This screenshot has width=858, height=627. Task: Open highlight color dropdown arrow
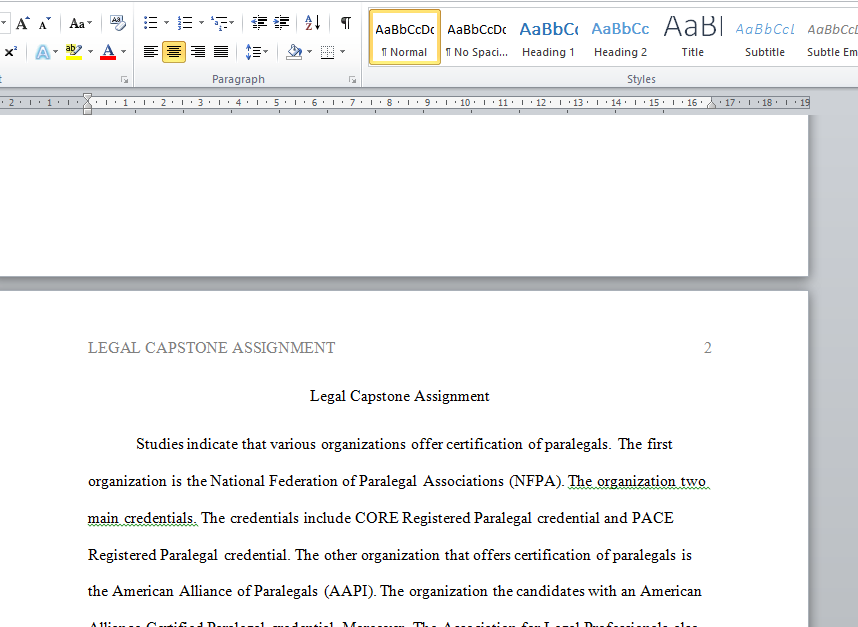[90, 52]
